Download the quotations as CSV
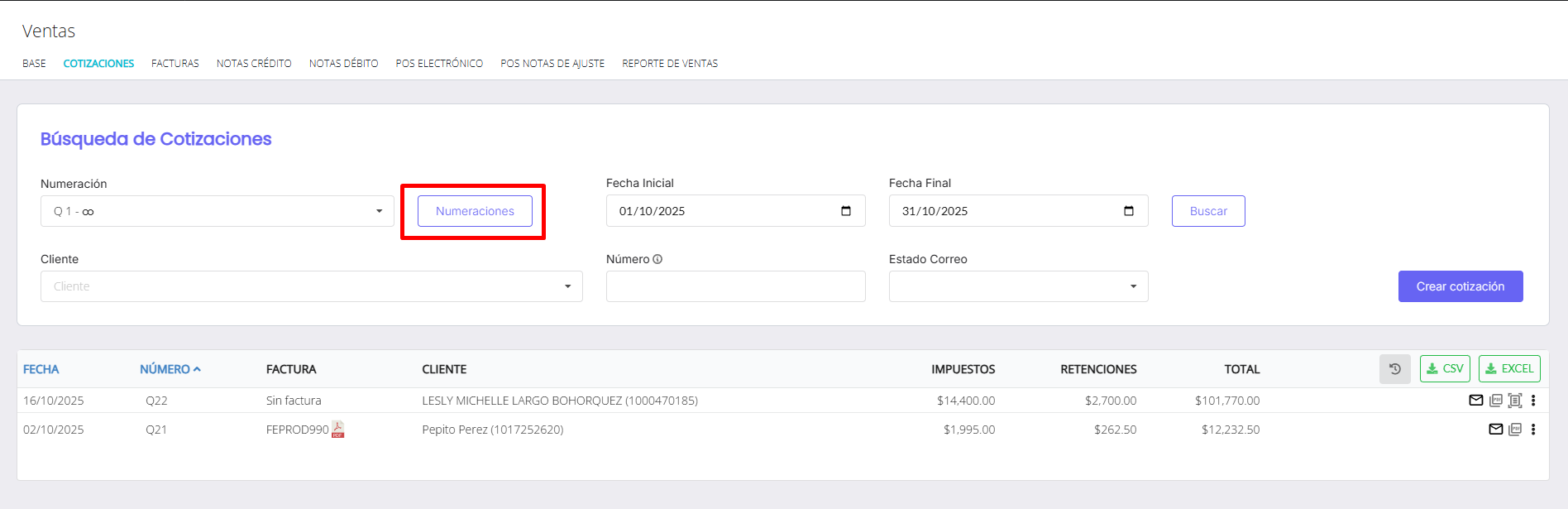The image size is (1568, 509). pyautogui.click(x=1445, y=369)
